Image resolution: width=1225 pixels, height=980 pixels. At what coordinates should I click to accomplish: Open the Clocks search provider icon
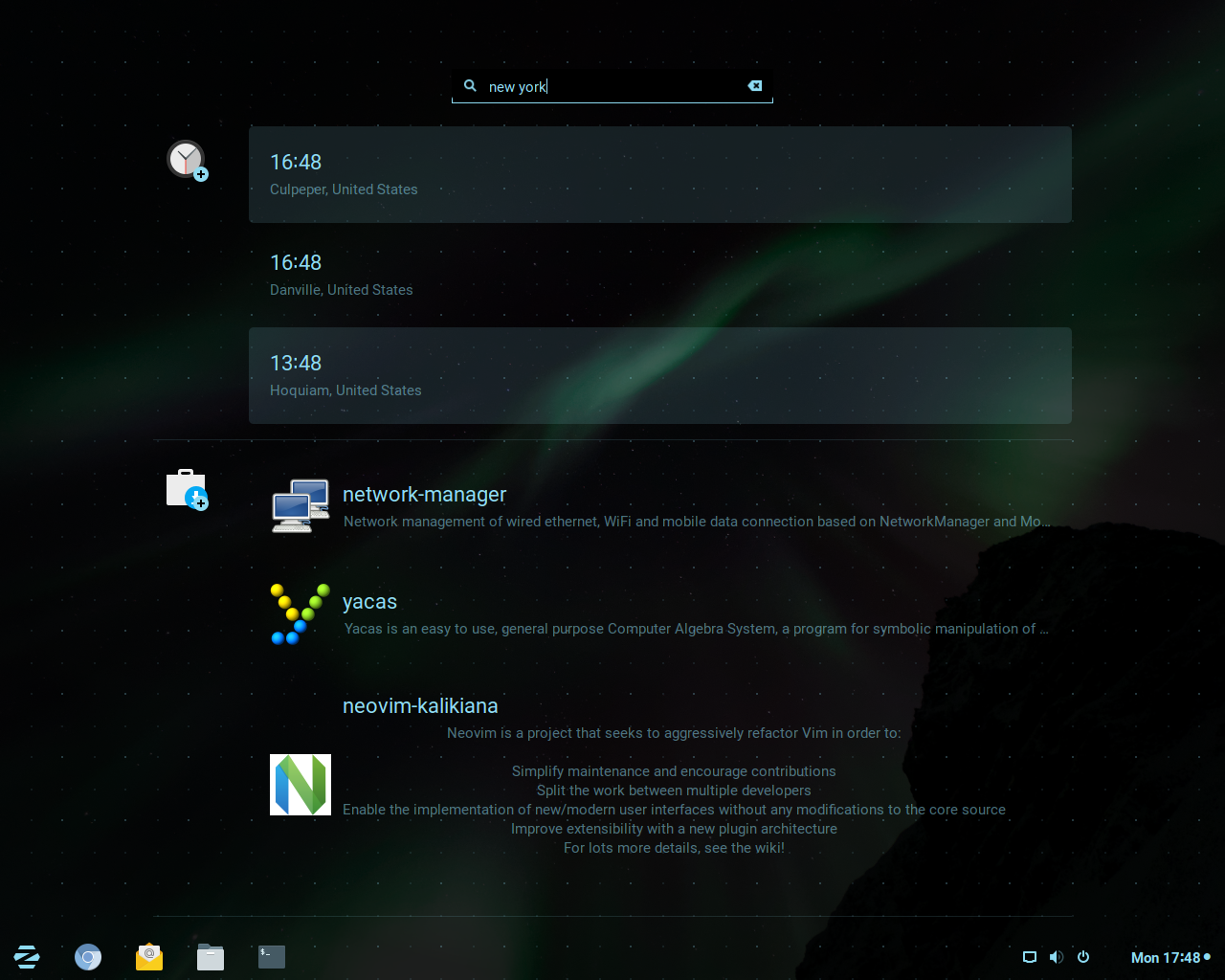point(187,160)
